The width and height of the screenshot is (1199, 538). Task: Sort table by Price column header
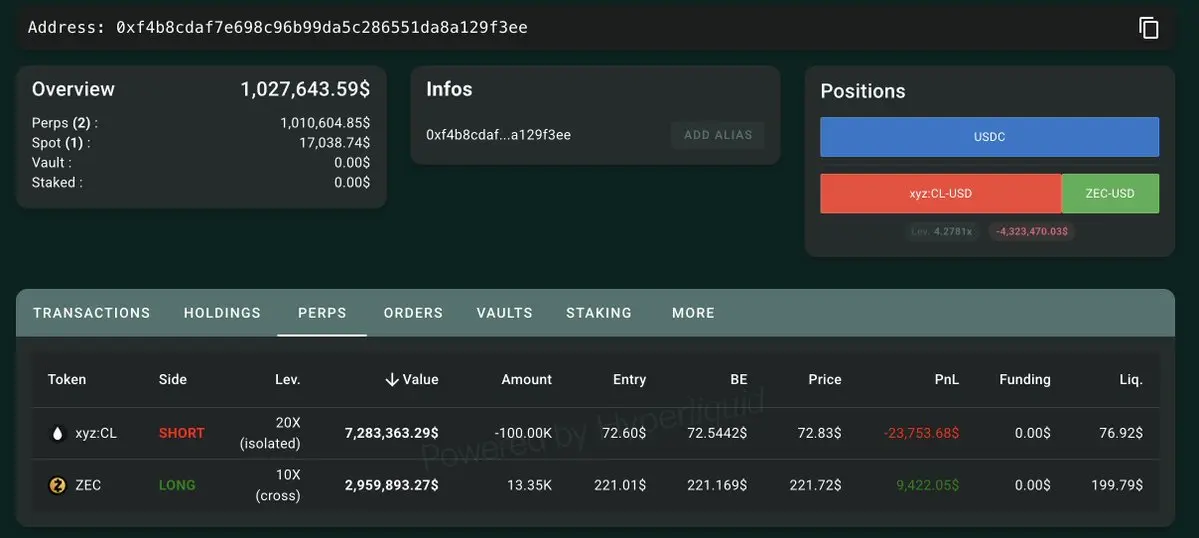pyautogui.click(x=824, y=380)
